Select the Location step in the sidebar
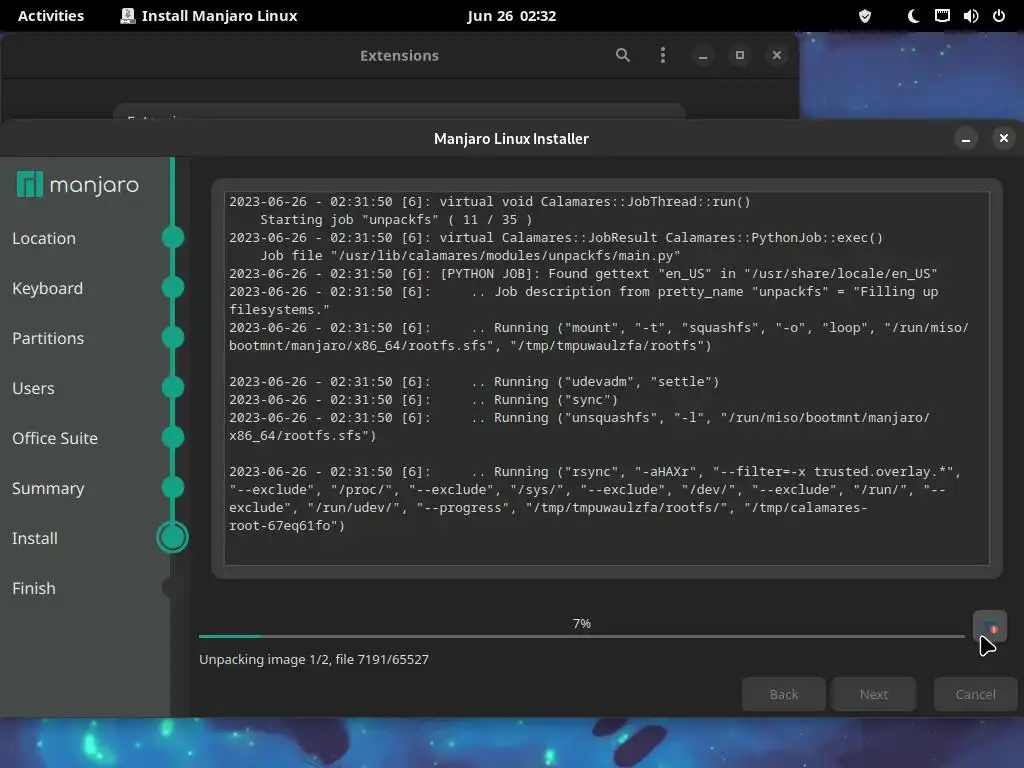Image resolution: width=1024 pixels, height=768 pixels. [x=44, y=238]
